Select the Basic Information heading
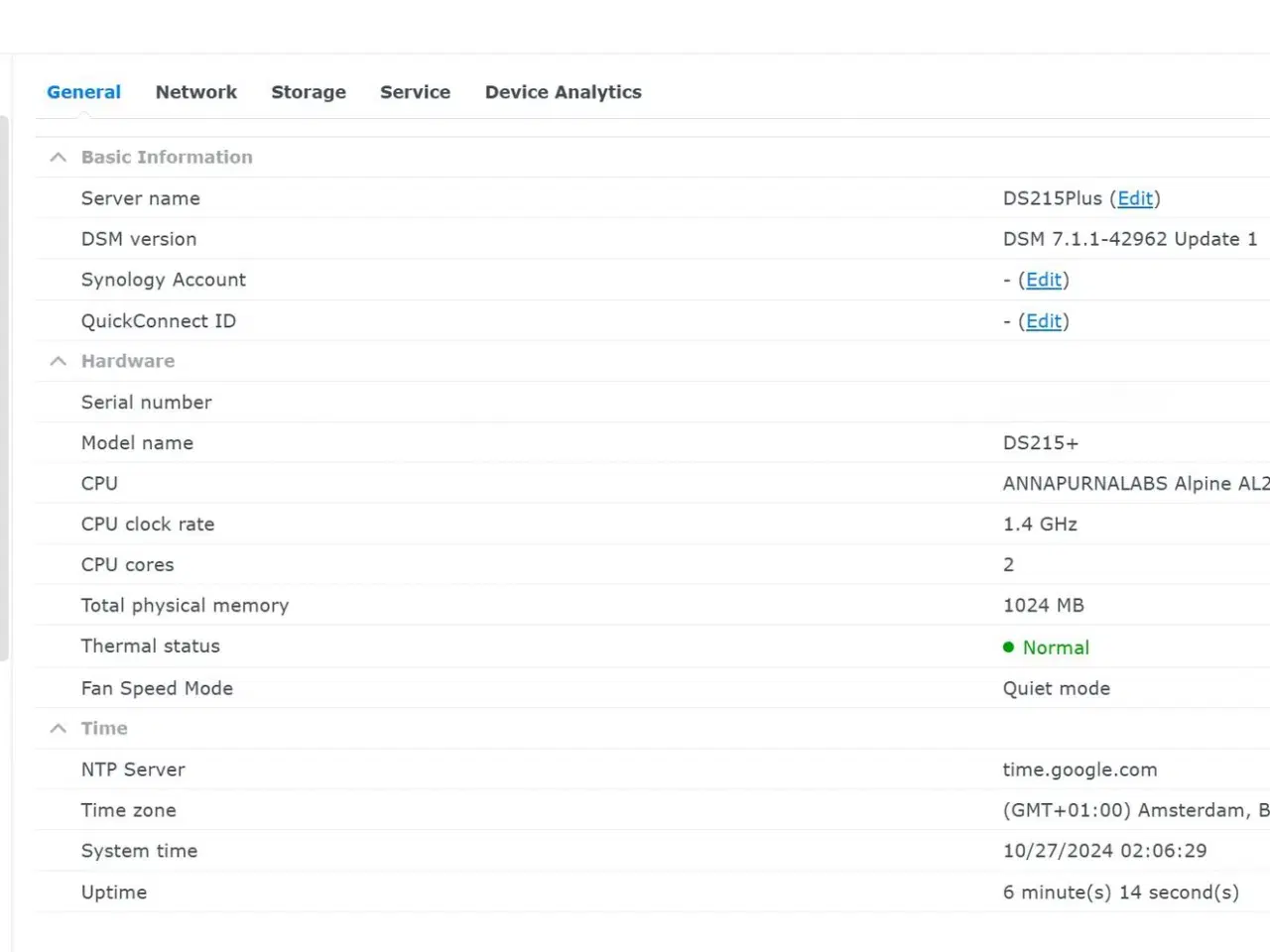The image size is (1270, 952). [x=167, y=157]
